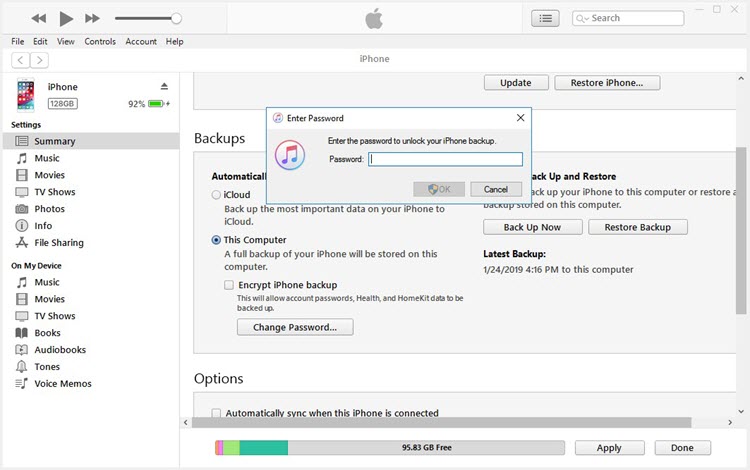This screenshot has height=470, width=750.
Task: Open Photos in the sidebar
Action: tap(91, 209)
